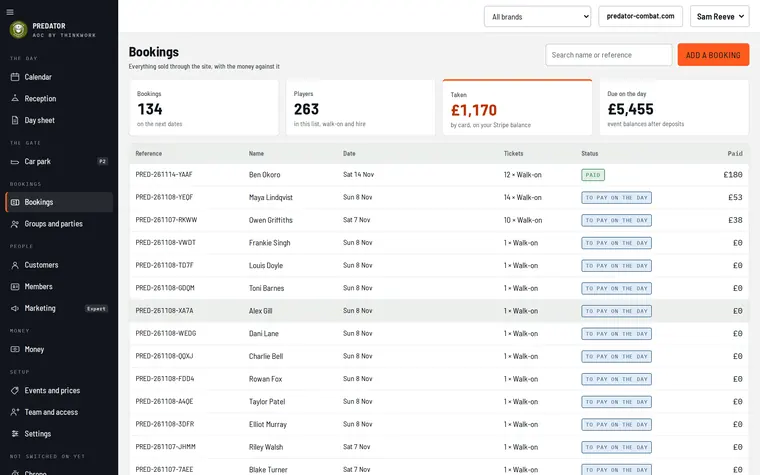Click the name Dani Lane

tap(264, 333)
